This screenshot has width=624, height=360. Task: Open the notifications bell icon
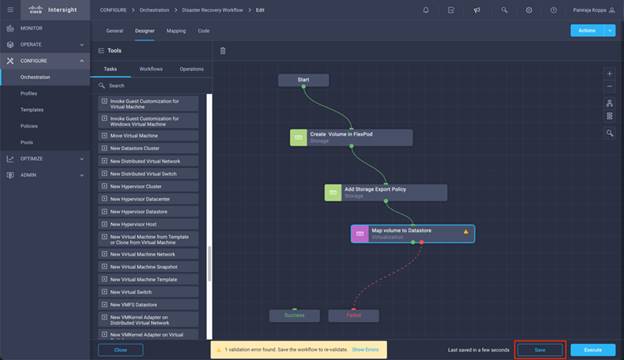tap(426, 10)
